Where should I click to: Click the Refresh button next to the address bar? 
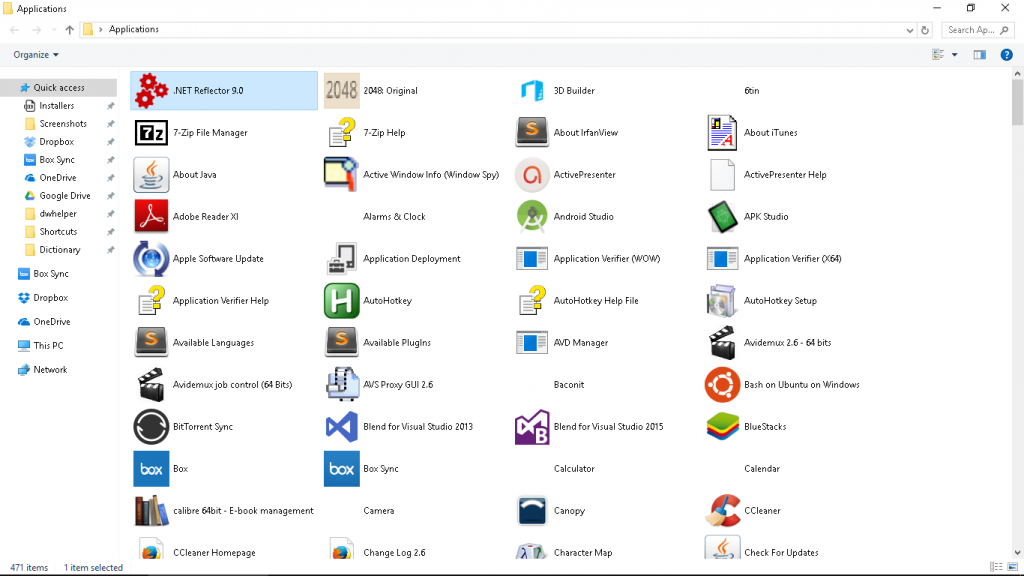922,29
